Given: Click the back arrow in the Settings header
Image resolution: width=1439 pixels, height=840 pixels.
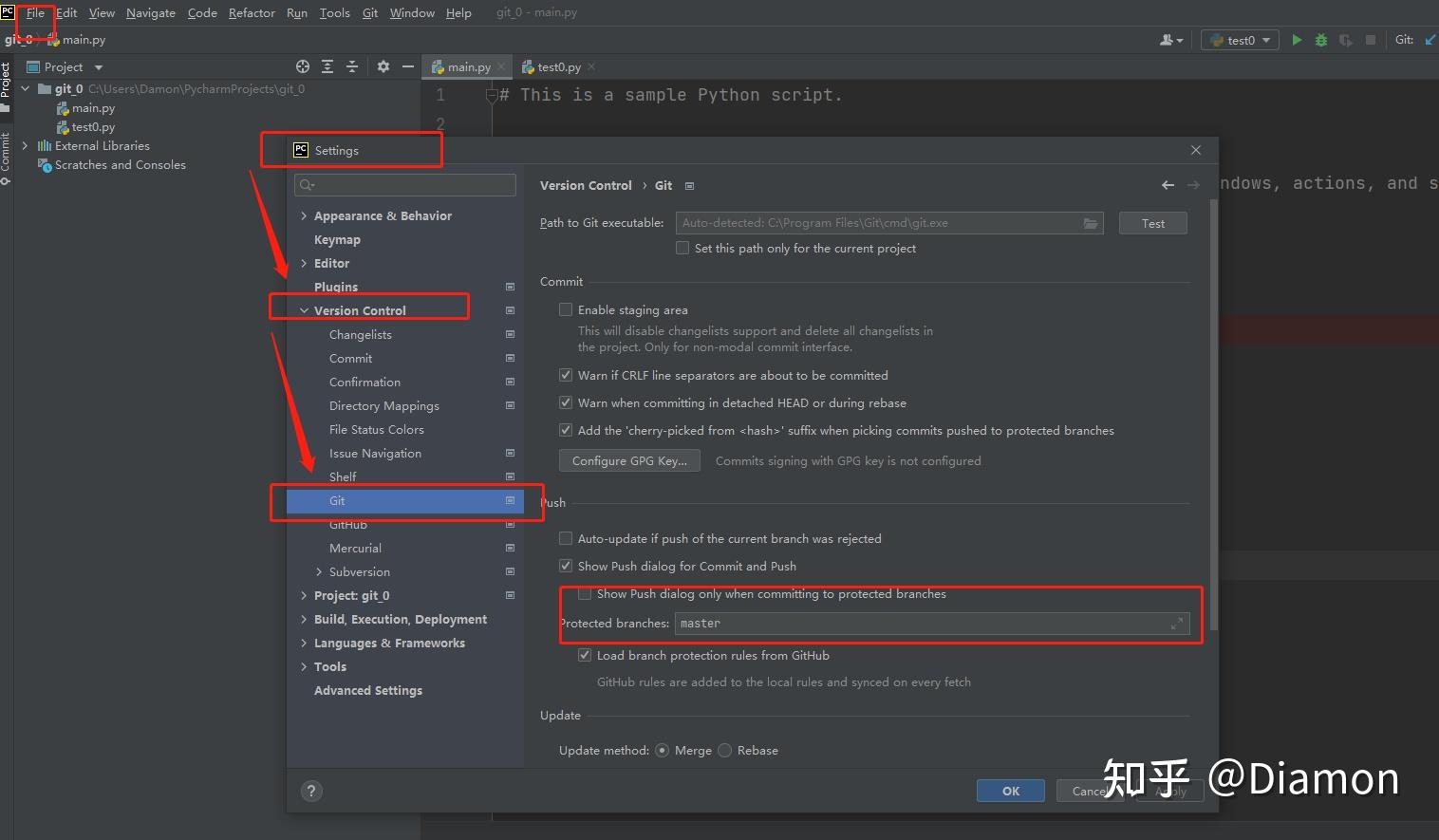Looking at the screenshot, I should (x=1168, y=185).
